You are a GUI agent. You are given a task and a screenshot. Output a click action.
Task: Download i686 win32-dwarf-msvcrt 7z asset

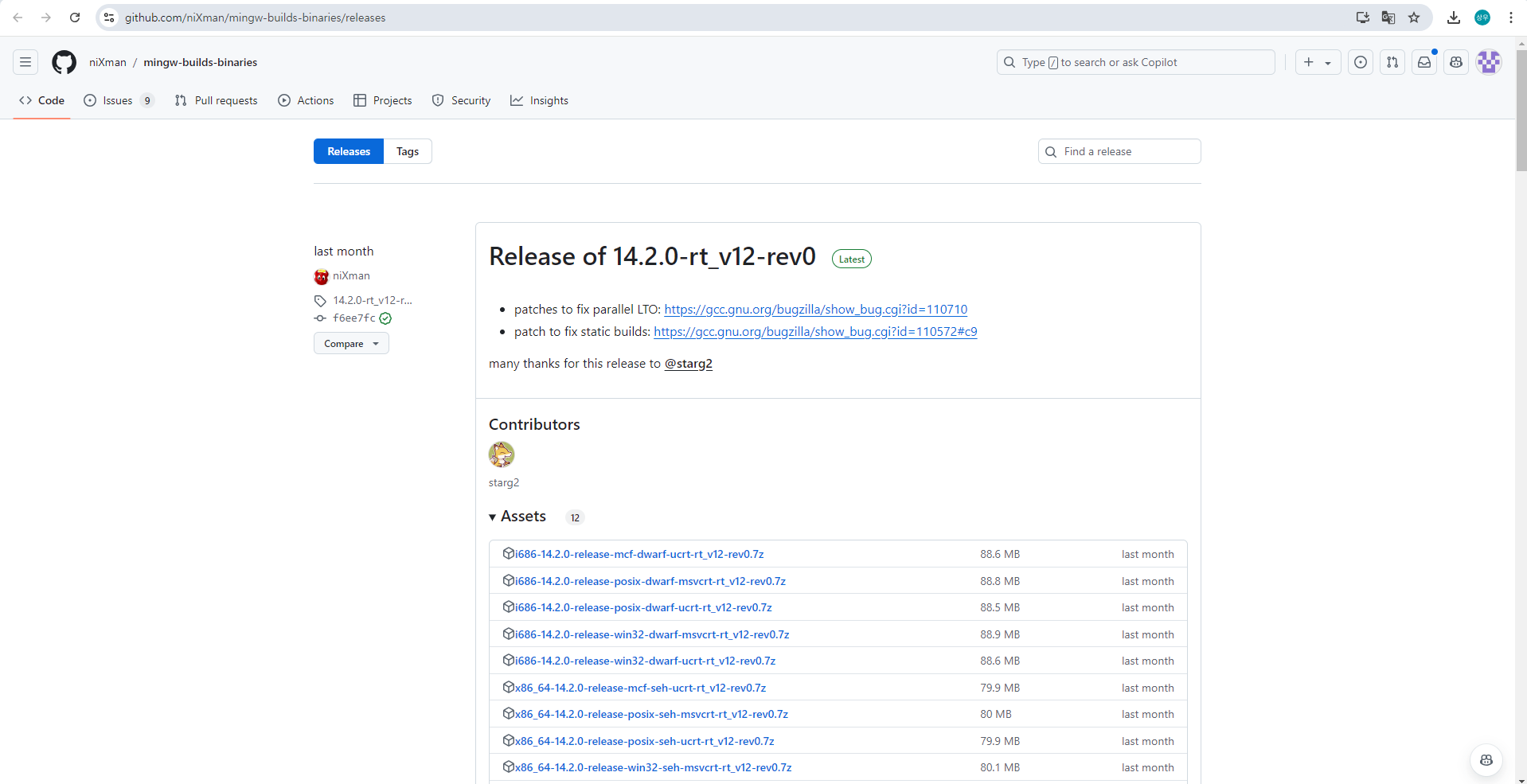pos(652,634)
